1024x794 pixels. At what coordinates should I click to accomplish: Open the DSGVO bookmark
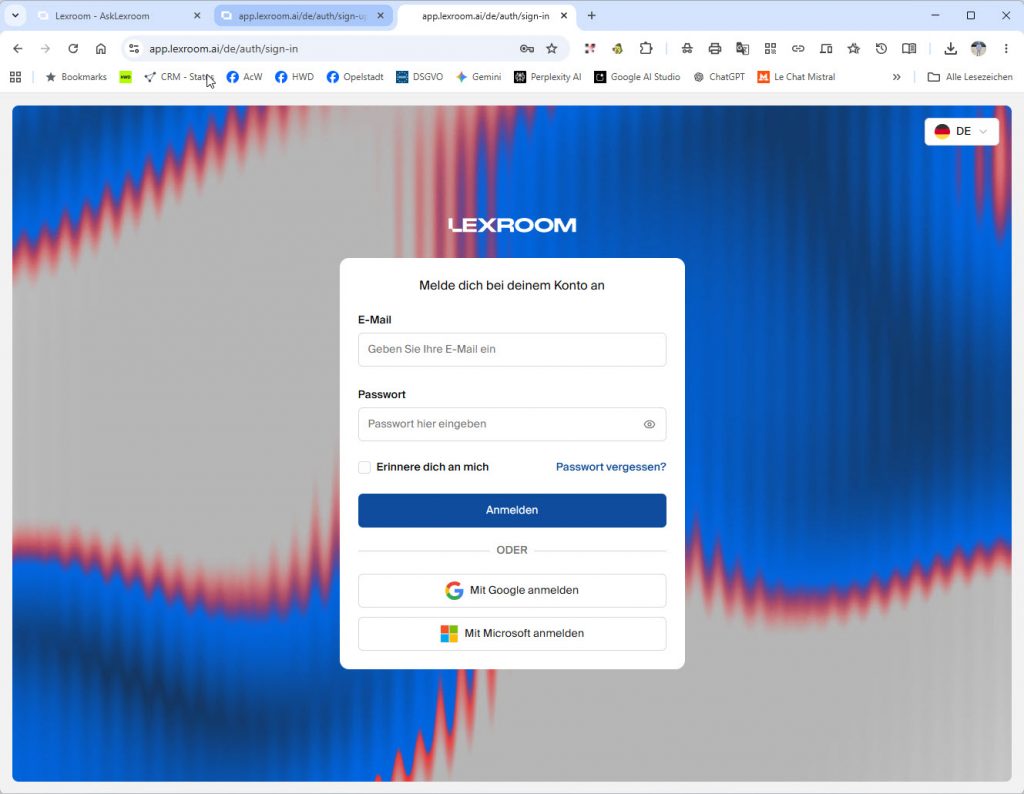coord(419,77)
